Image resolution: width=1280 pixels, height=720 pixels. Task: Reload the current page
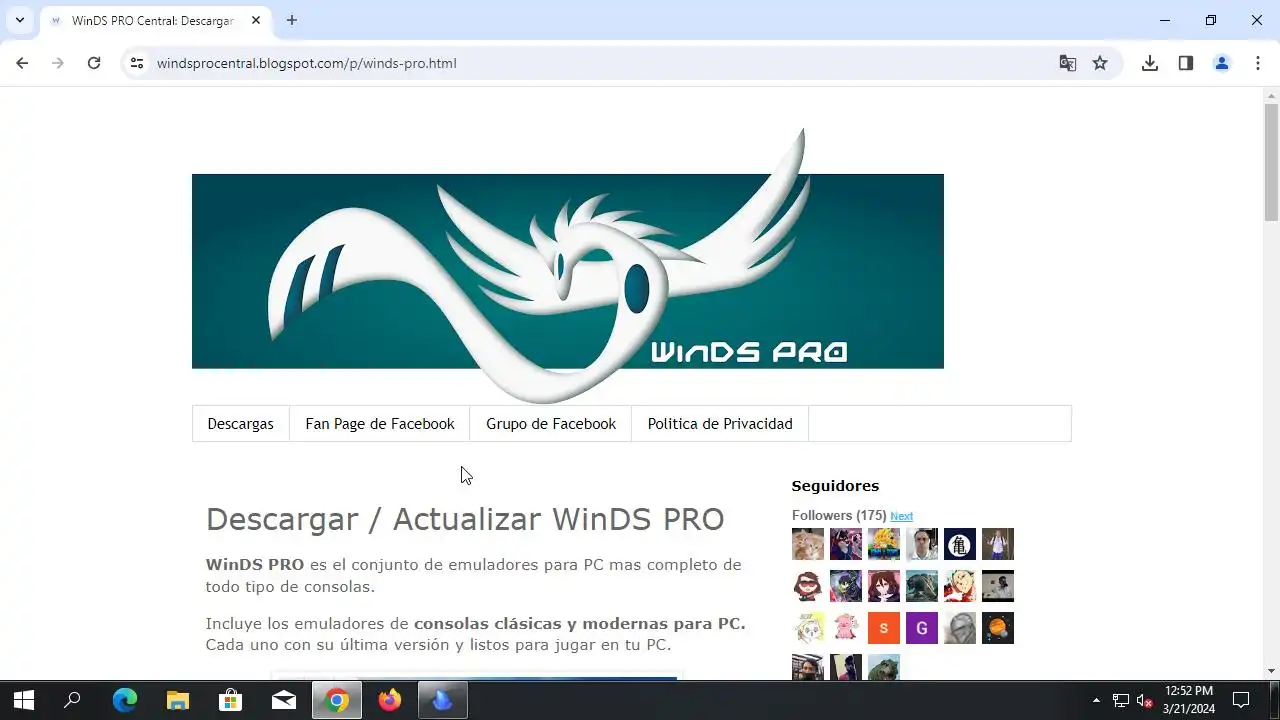(x=94, y=63)
